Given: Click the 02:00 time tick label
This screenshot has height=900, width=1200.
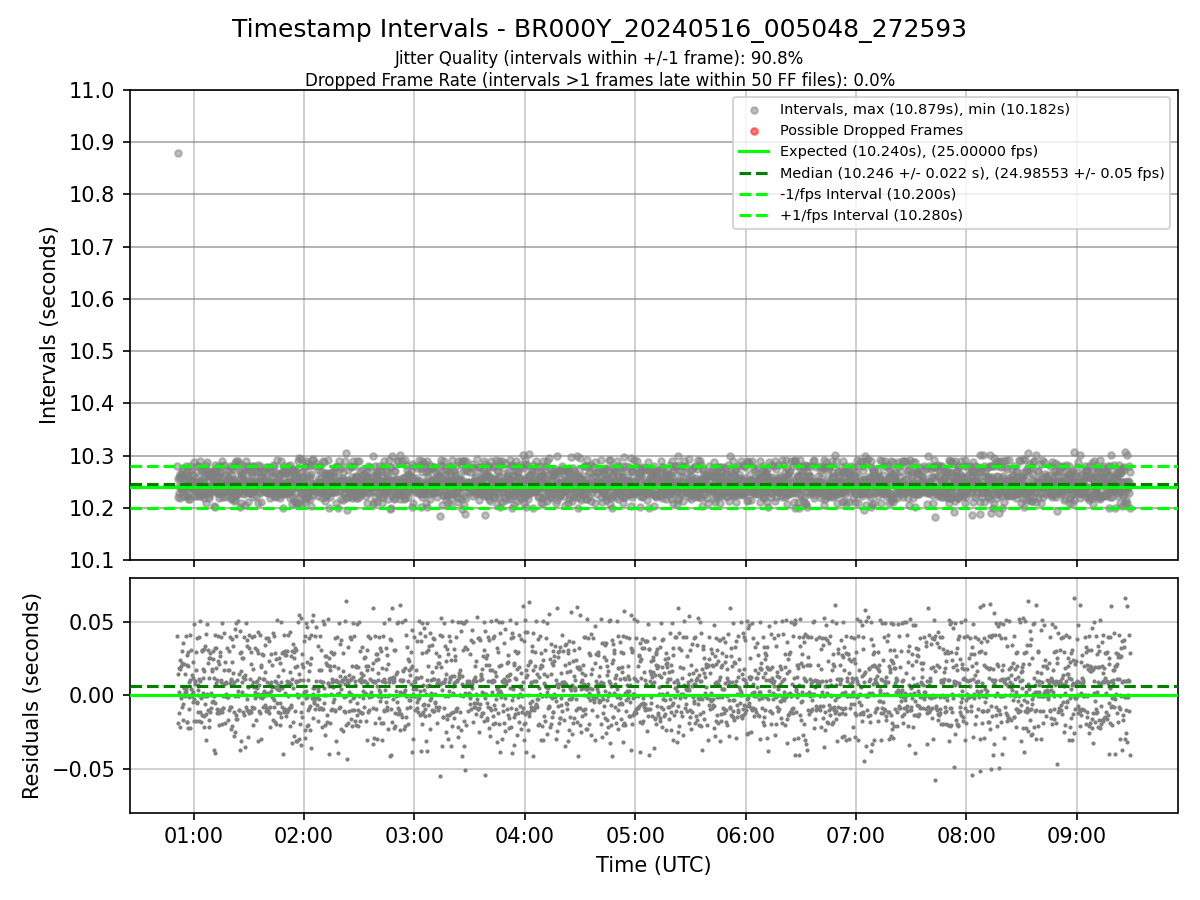Looking at the screenshot, I should [x=304, y=834].
